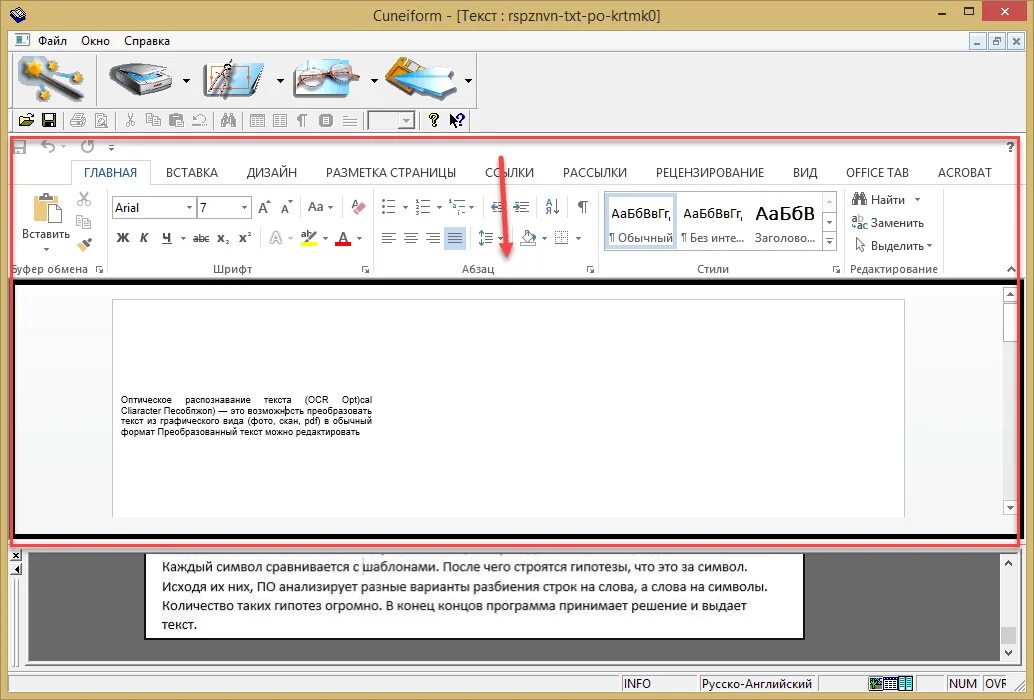Viewport: 1034px width, 700px height.
Task: Click the page layout compass icon
Action: point(233,80)
